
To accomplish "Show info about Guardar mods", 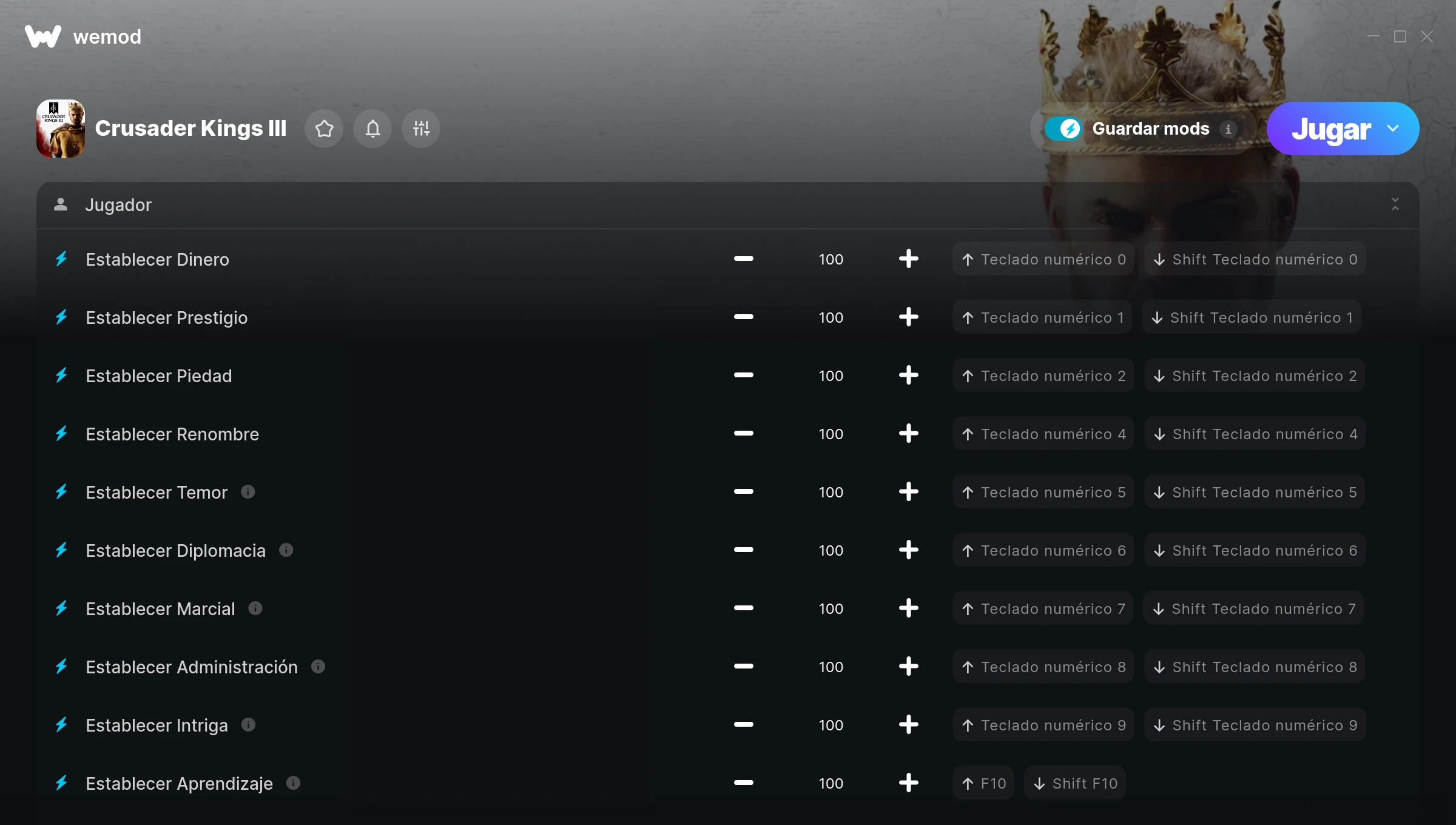I will pyautogui.click(x=1228, y=129).
